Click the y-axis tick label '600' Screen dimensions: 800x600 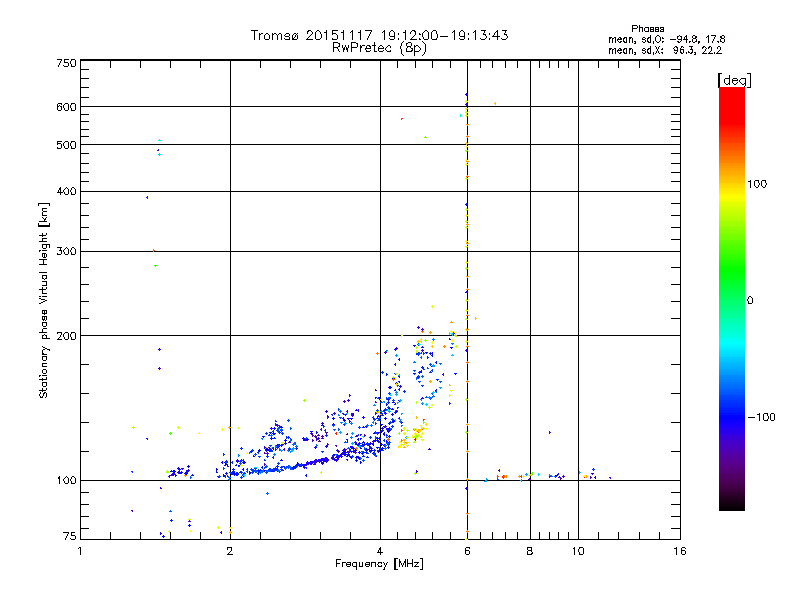(66, 107)
